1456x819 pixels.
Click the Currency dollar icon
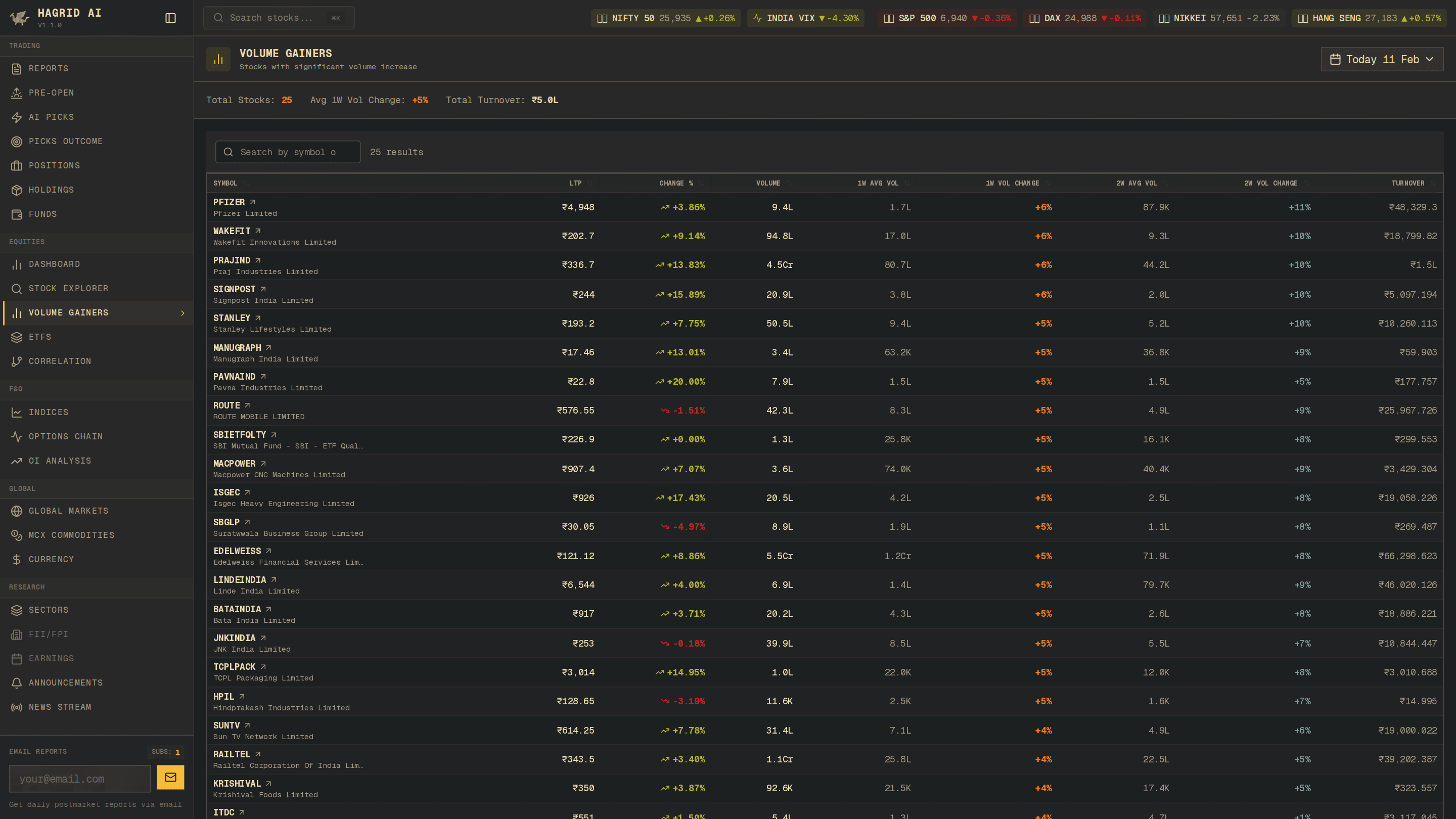[16, 559]
